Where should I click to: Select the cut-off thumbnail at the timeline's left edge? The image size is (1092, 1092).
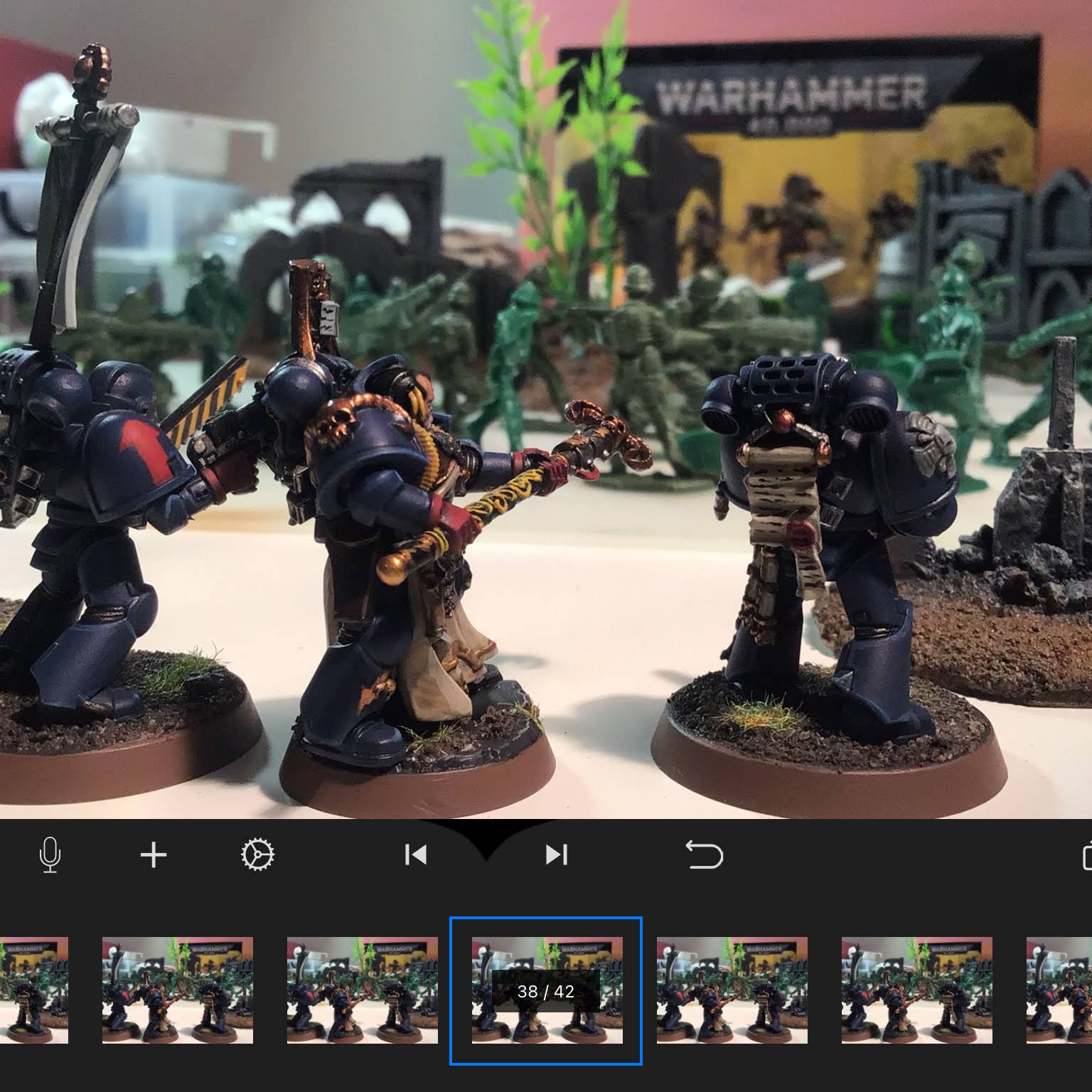pyautogui.click(x=34, y=990)
